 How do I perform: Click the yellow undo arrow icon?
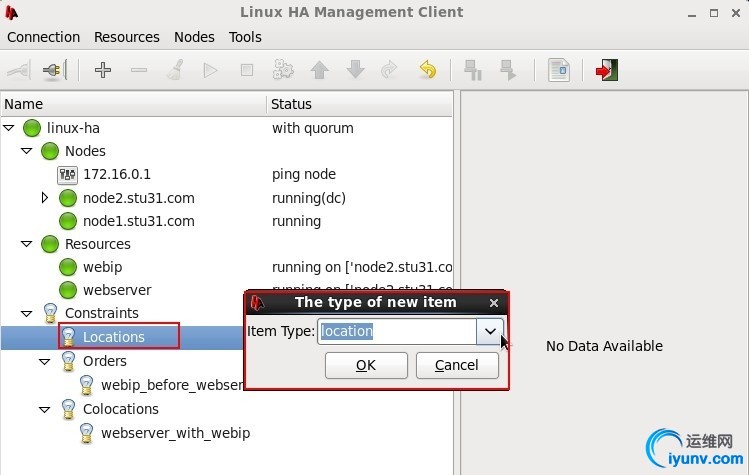click(x=427, y=71)
